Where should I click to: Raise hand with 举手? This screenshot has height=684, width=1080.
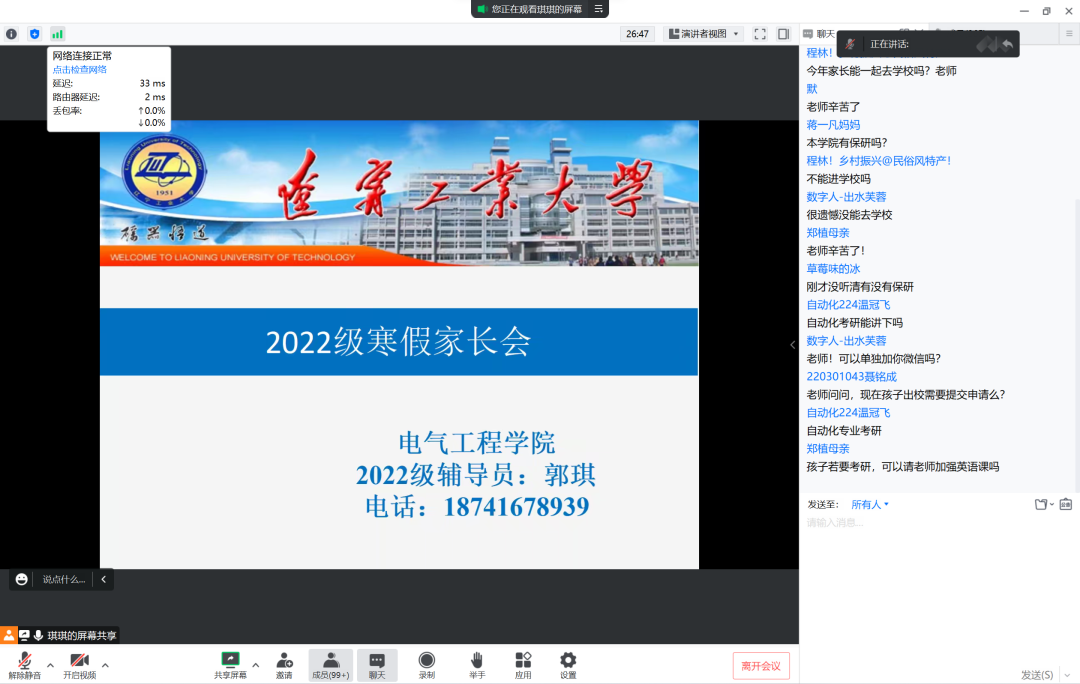(477, 665)
